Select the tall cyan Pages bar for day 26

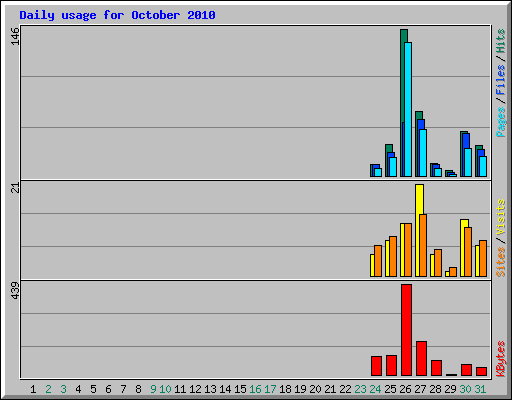[408, 109]
